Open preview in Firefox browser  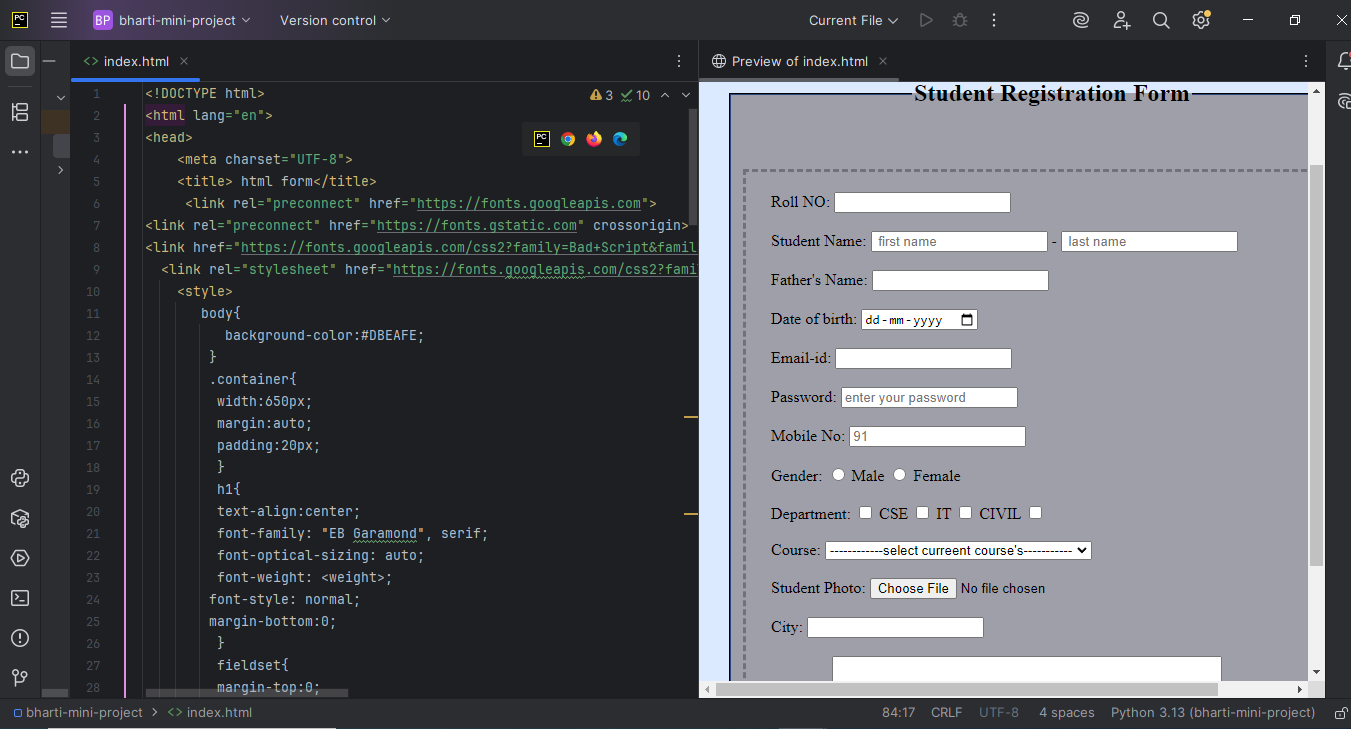coord(593,139)
